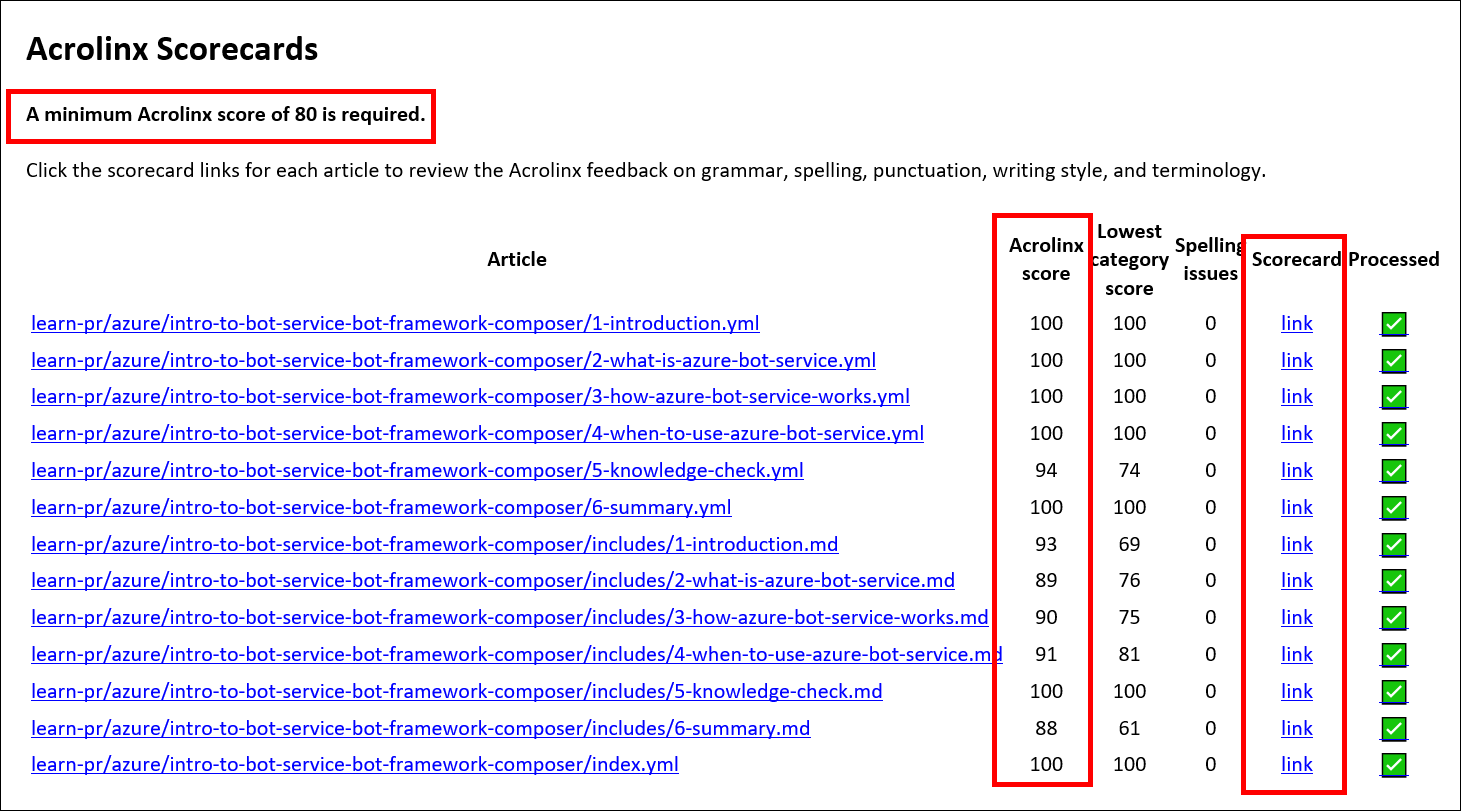Viewport: 1461px width, 811px height.
Task: Open the 2-what-is-azure-bot-service.yml article link
Action: click(454, 360)
